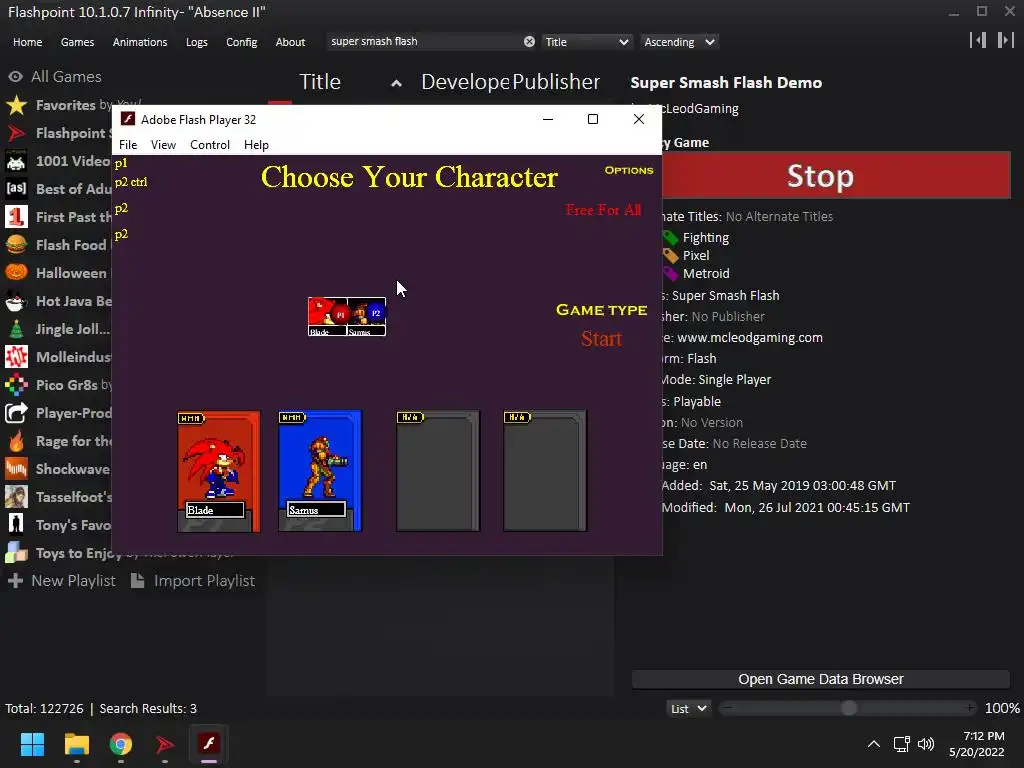Open the Favorites playlist star icon
Image resolution: width=1024 pixels, height=768 pixels.
(16, 105)
